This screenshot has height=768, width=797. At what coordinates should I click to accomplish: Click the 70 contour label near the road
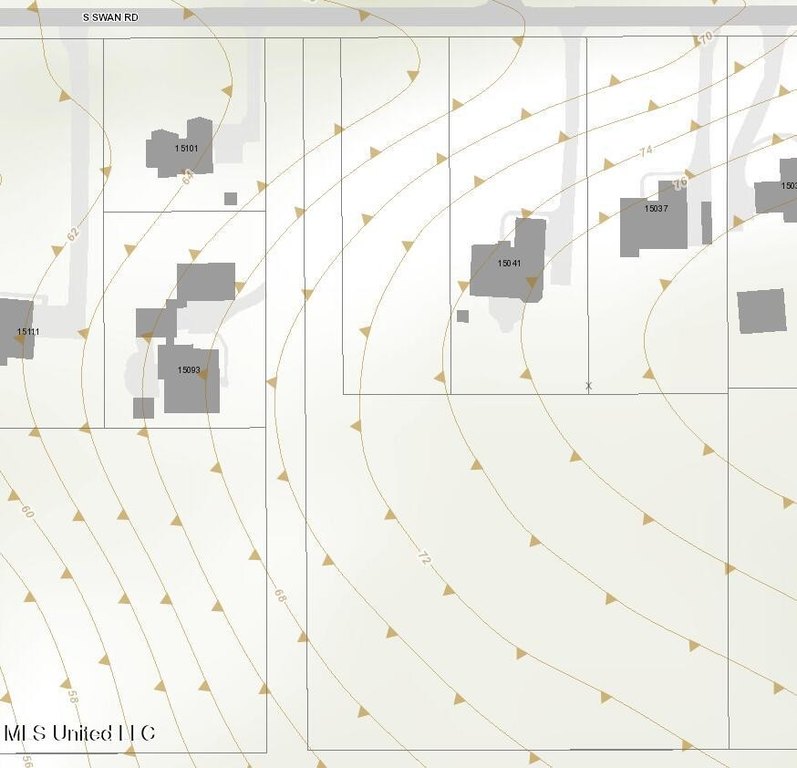tap(706, 38)
